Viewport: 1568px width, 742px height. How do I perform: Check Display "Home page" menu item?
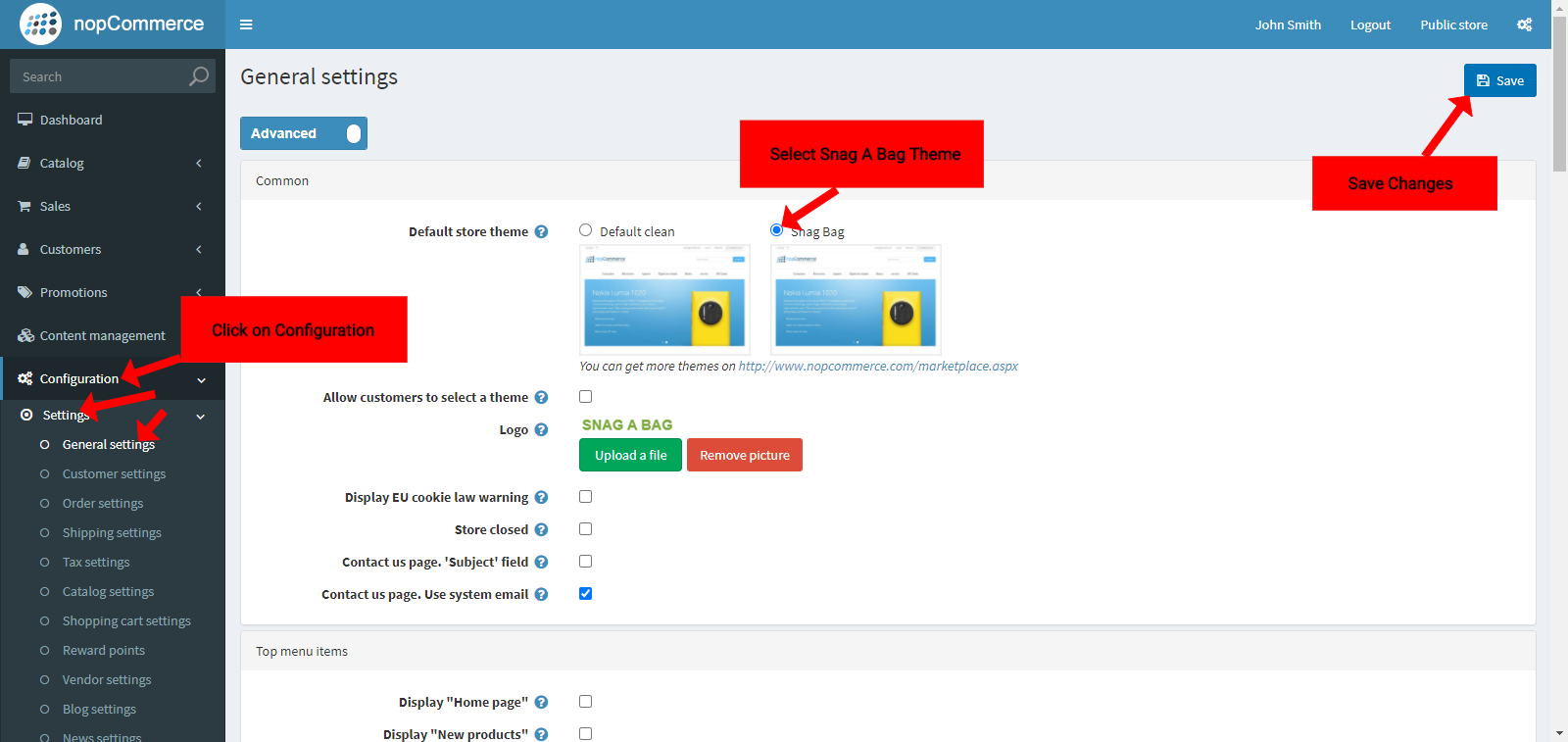pos(586,701)
